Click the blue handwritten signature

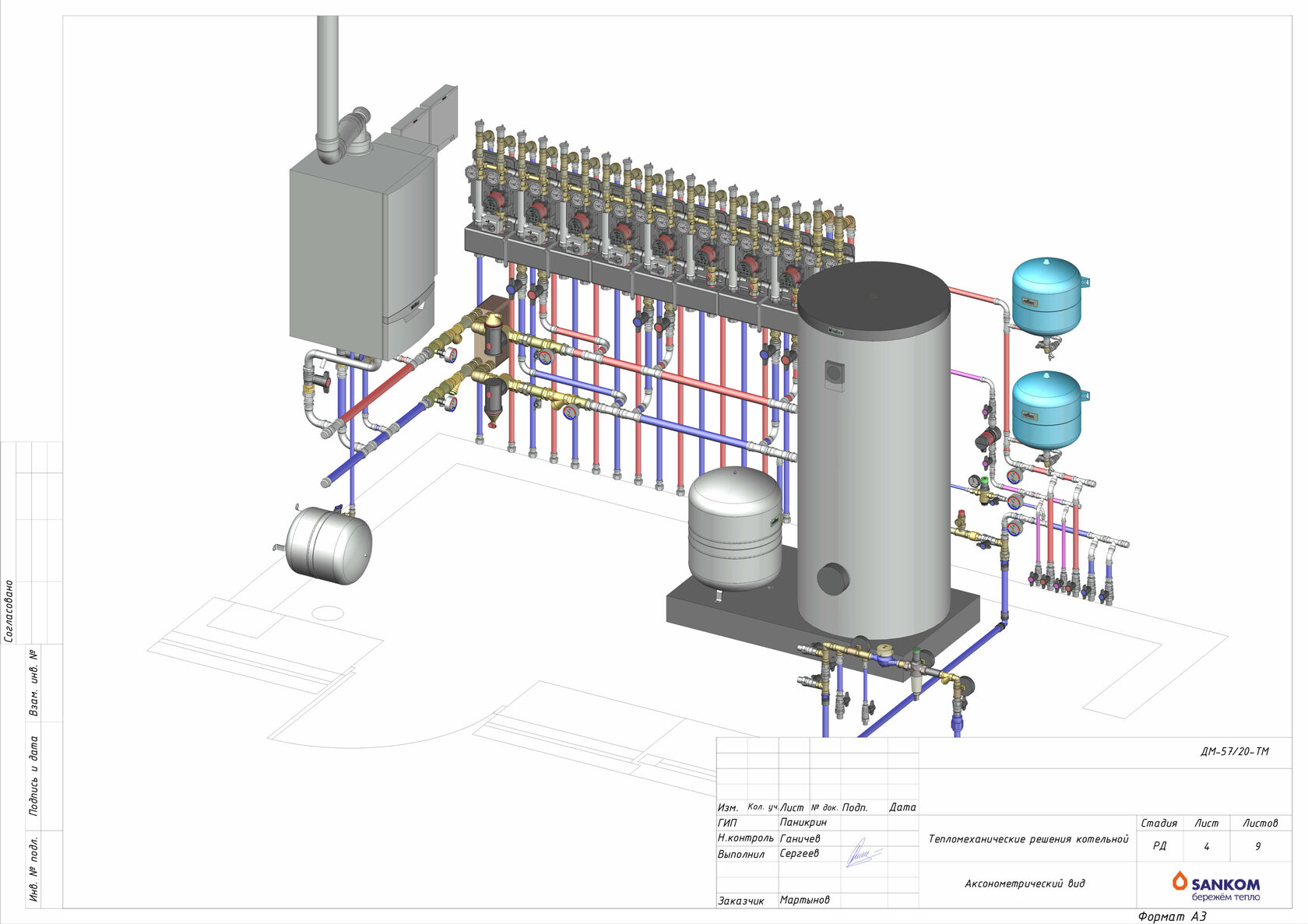[862, 855]
